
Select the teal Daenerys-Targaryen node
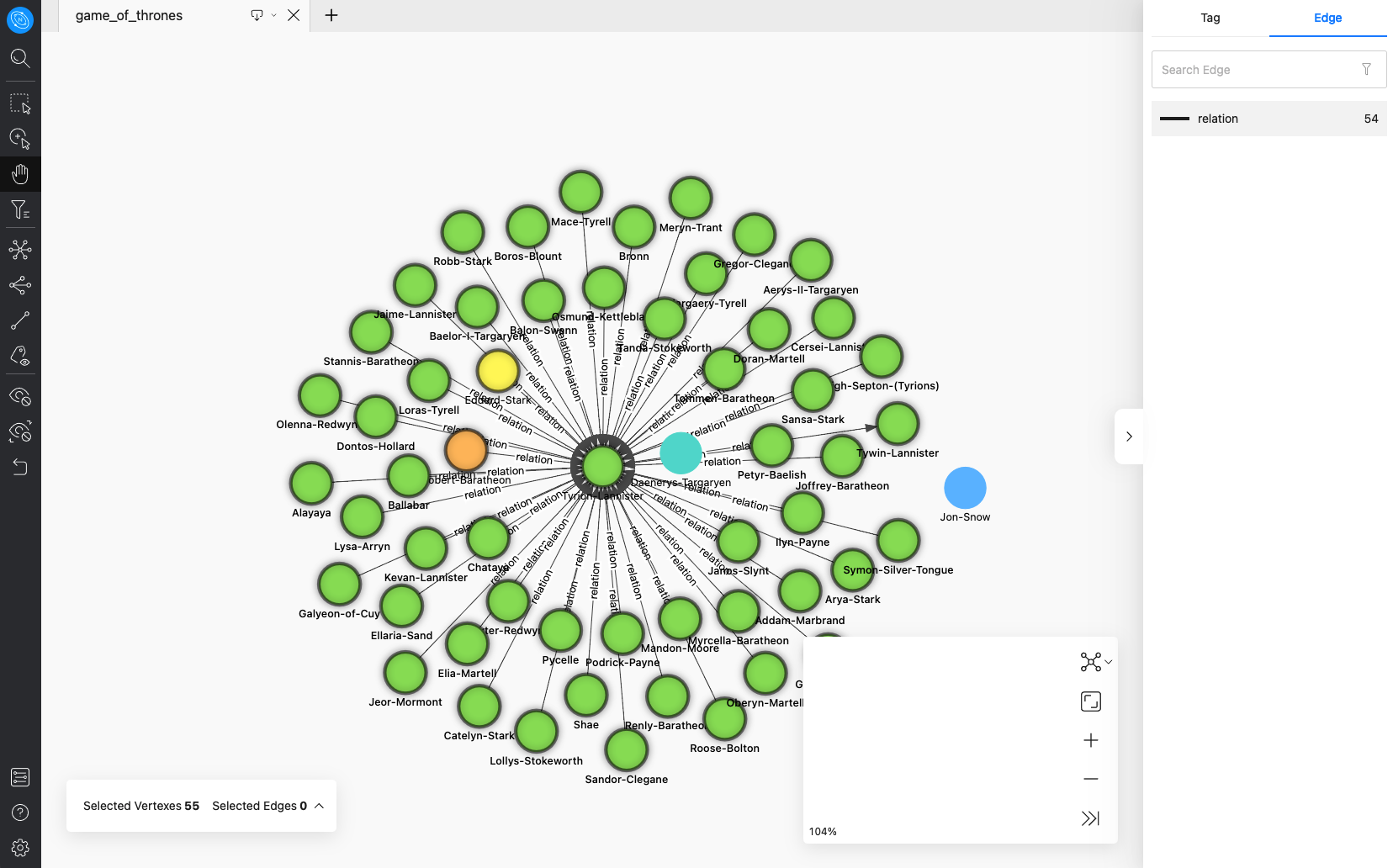[681, 453]
